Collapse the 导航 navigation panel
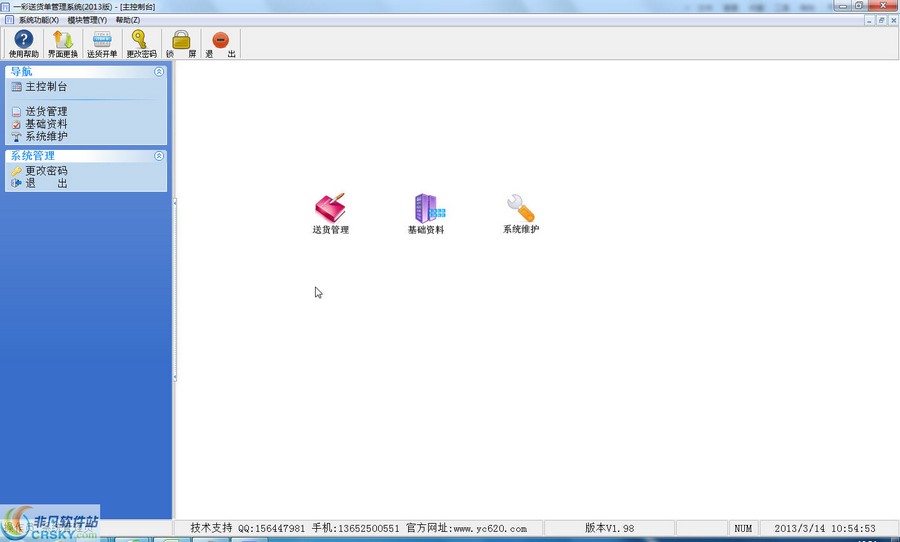Screen dimensions: 900x542 point(158,72)
